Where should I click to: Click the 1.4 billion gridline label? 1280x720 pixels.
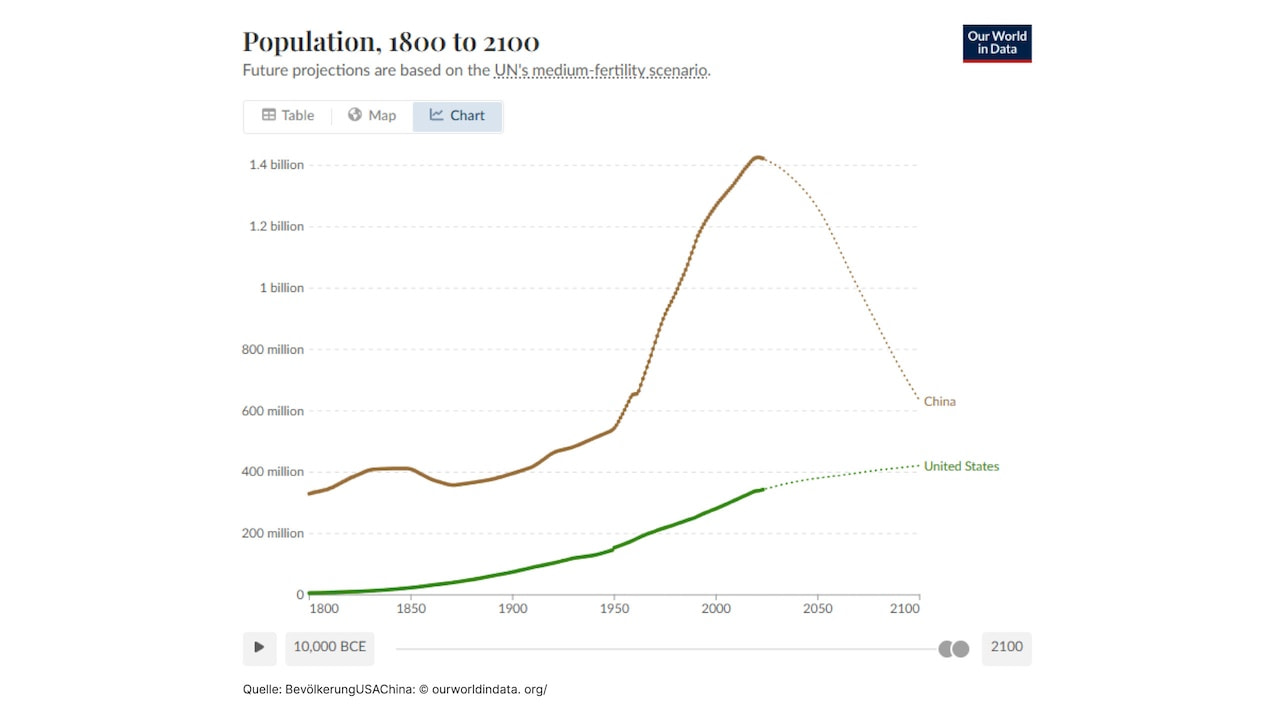276,164
